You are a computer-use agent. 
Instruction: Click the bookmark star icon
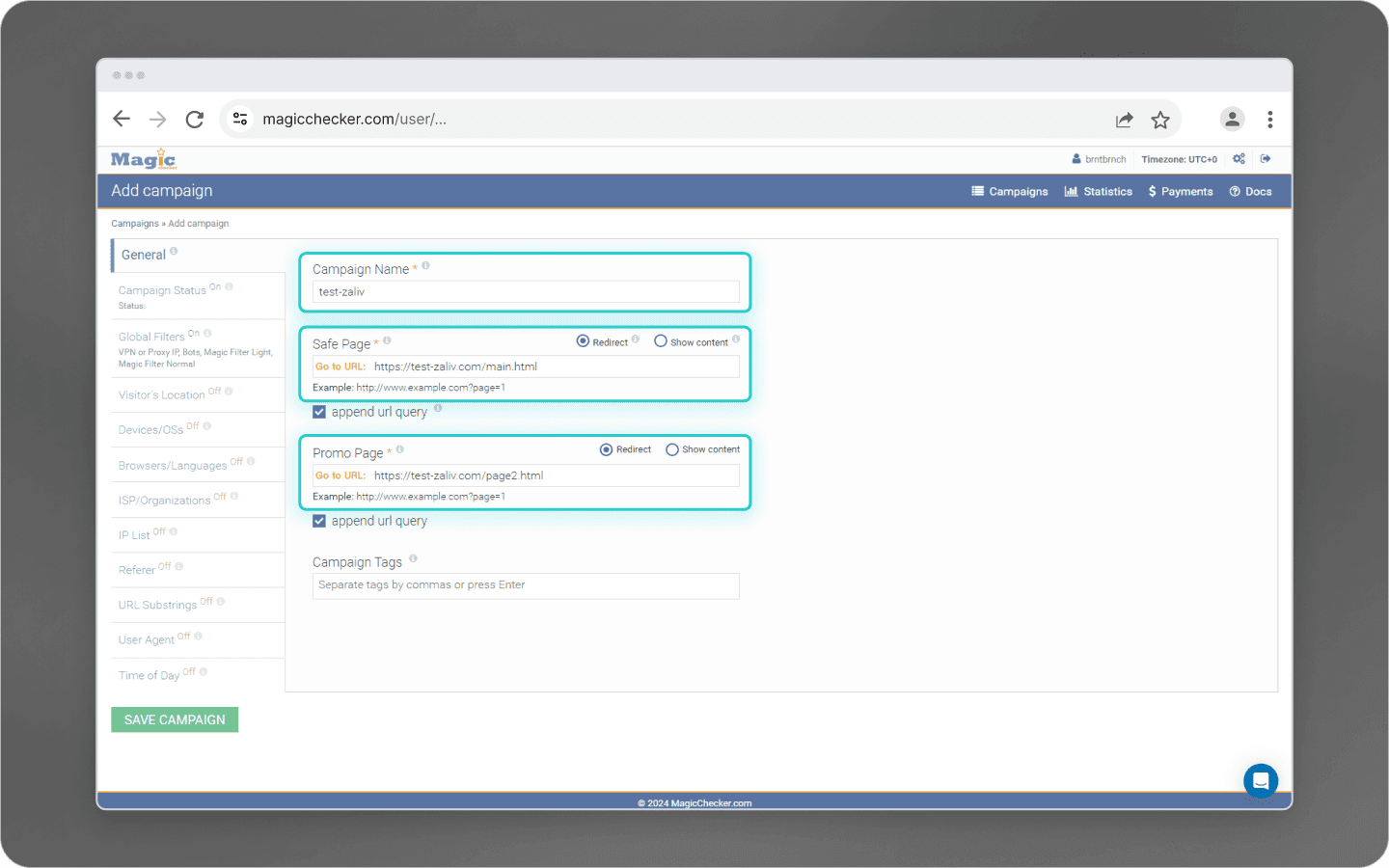1160,120
